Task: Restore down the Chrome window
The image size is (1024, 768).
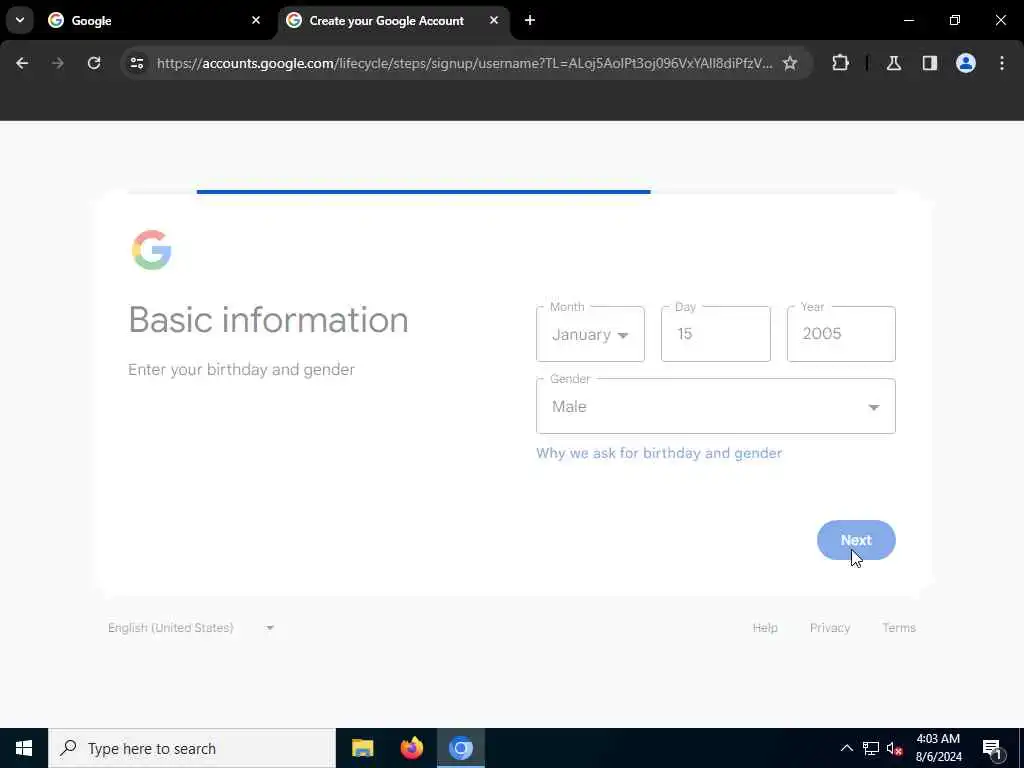Action: pos(955,20)
